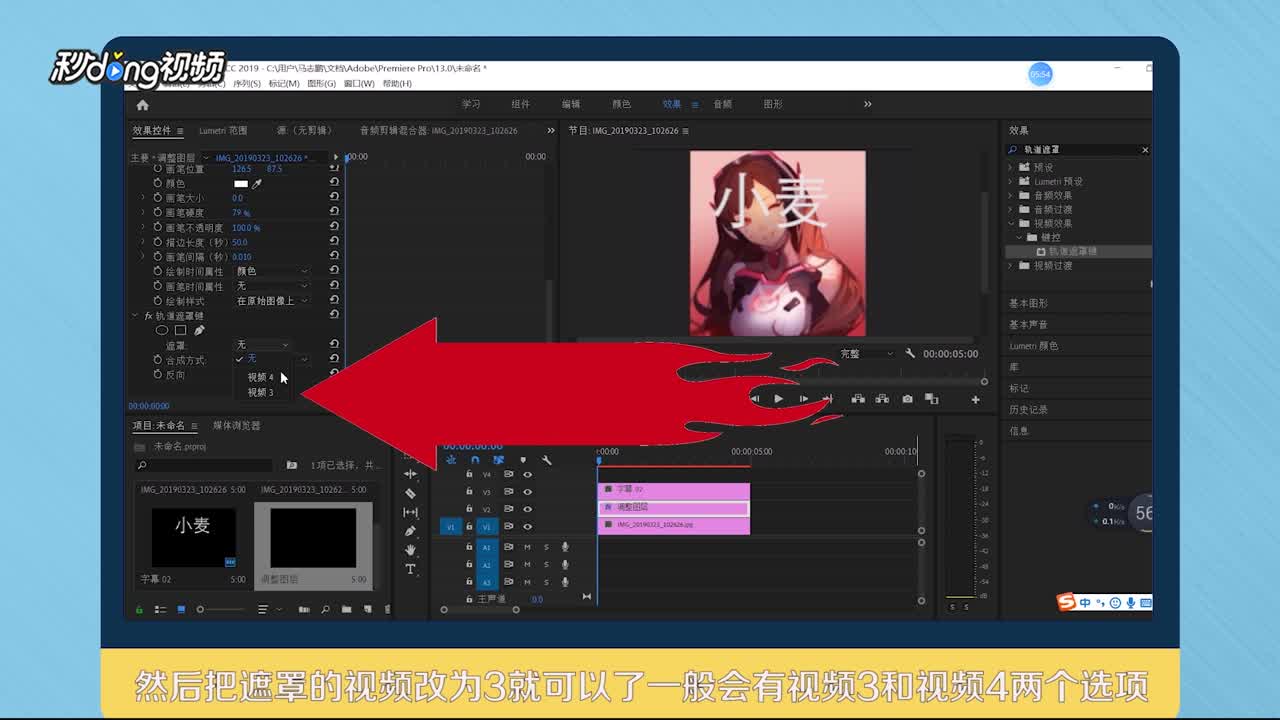Open 绘制时间属性 dropdown showing 颜色
The width and height of the screenshot is (1280, 720).
click(272, 271)
